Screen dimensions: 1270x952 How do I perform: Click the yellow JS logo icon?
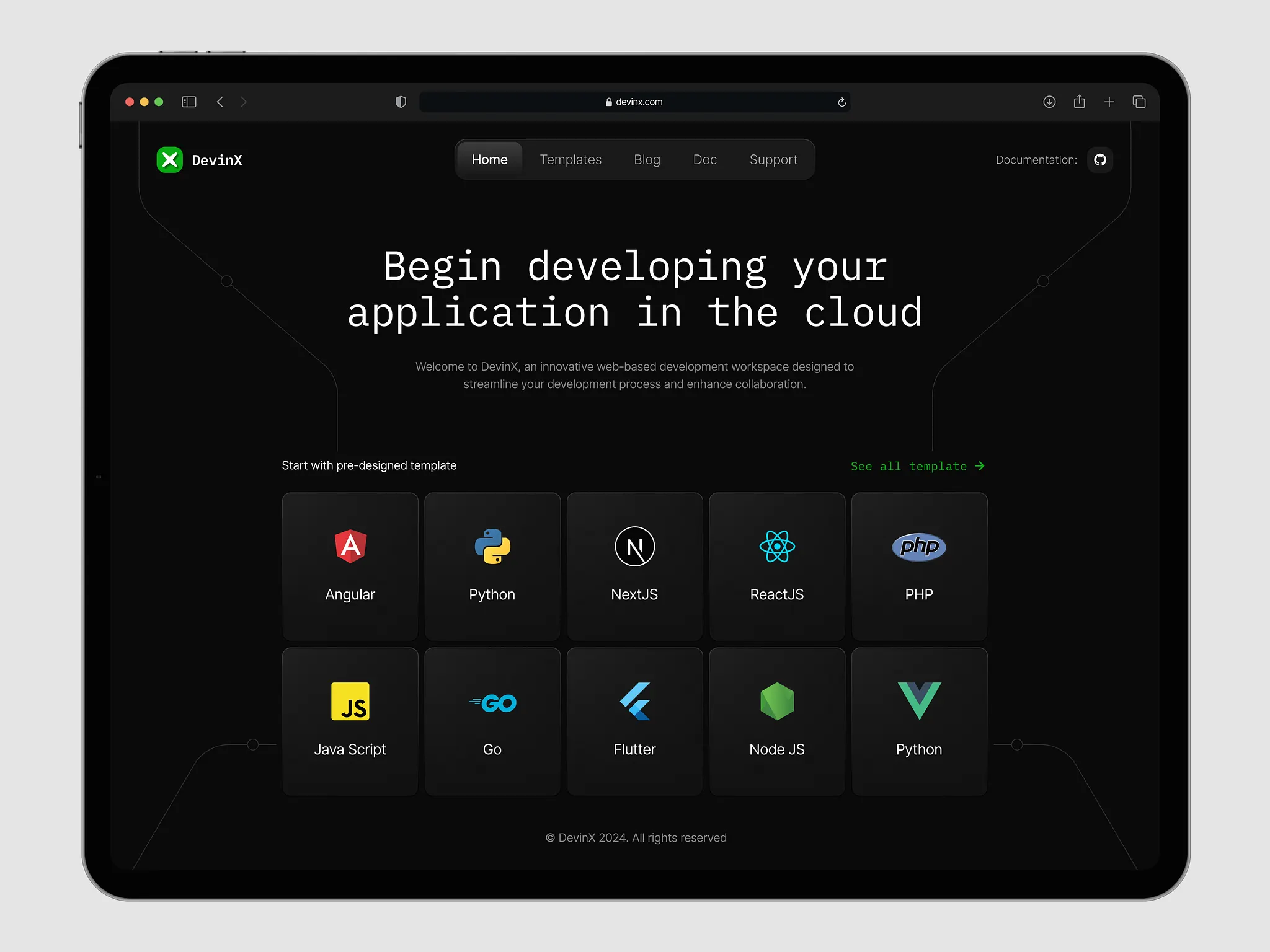[x=350, y=701]
